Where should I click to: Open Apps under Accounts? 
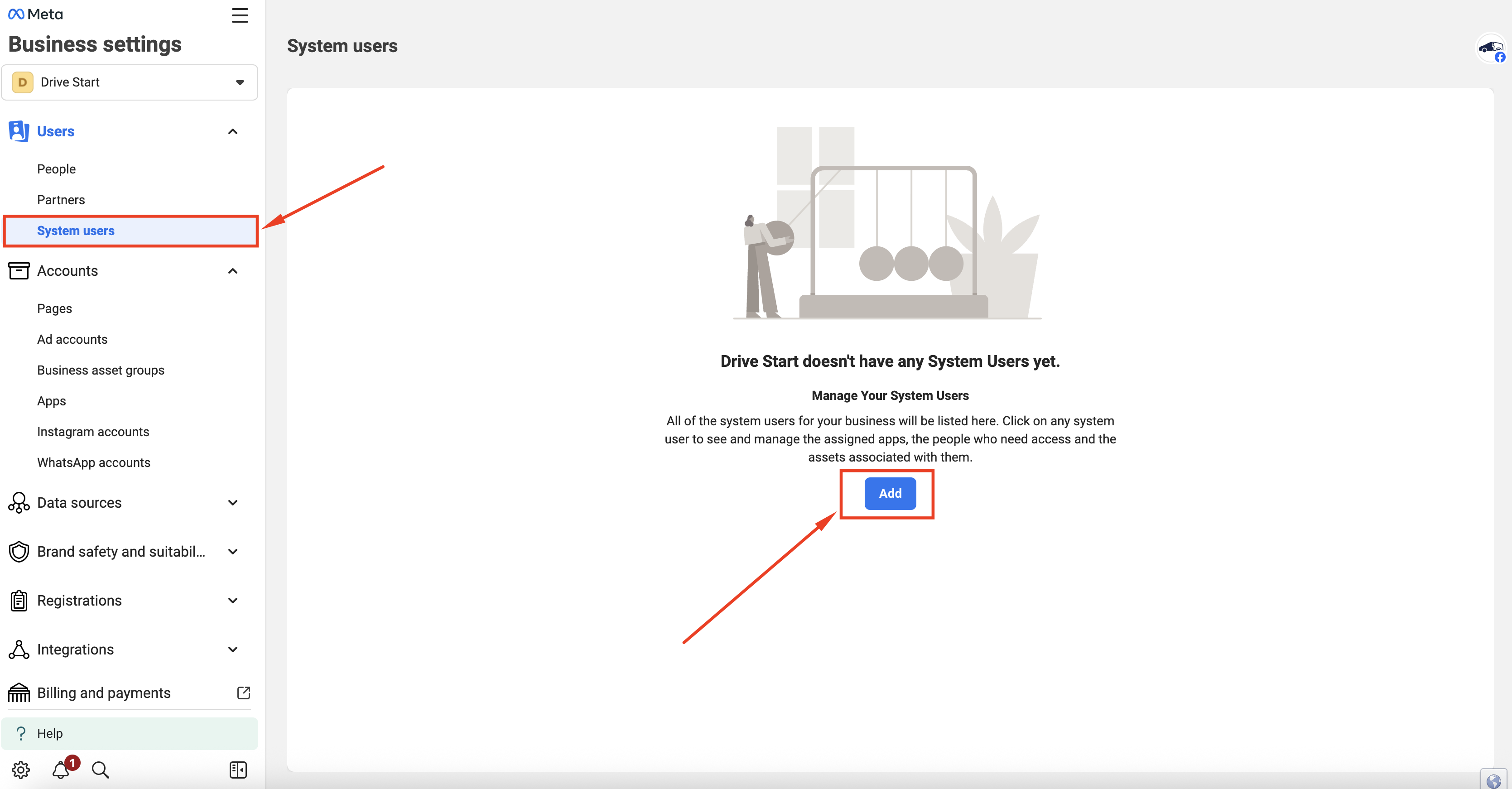[x=52, y=401]
